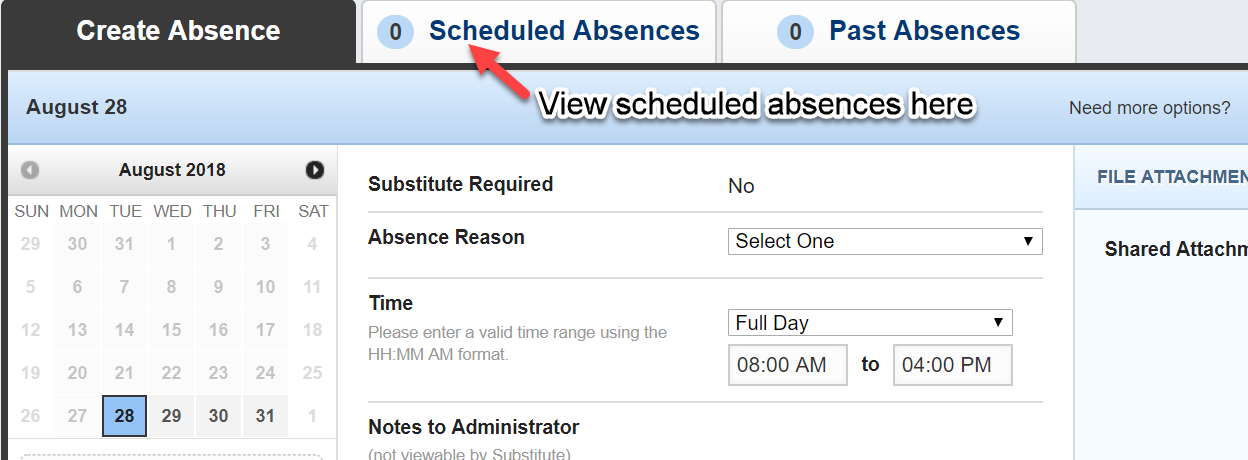Go to next month in calendar
The width and height of the screenshot is (1248, 460).
click(x=315, y=170)
